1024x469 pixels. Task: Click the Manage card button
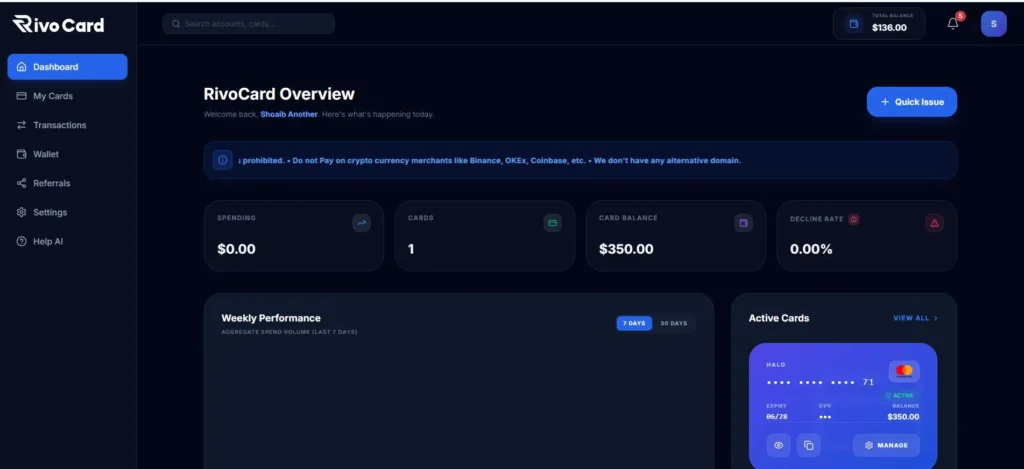(886, 445)
